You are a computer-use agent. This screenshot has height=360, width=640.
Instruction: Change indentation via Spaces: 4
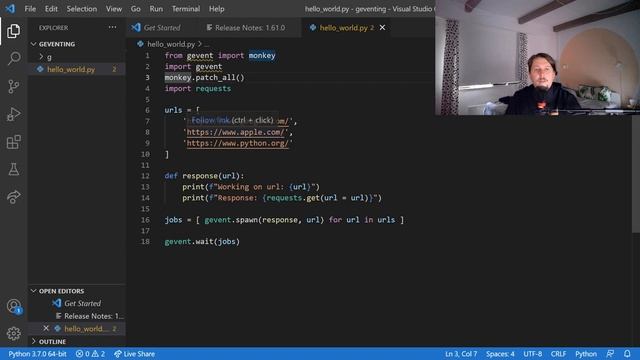(500, 354)
